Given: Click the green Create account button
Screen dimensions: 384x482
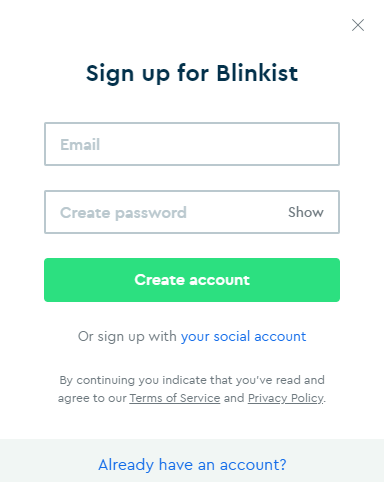Looking at the screenshot, I should [x=192, y=280].
